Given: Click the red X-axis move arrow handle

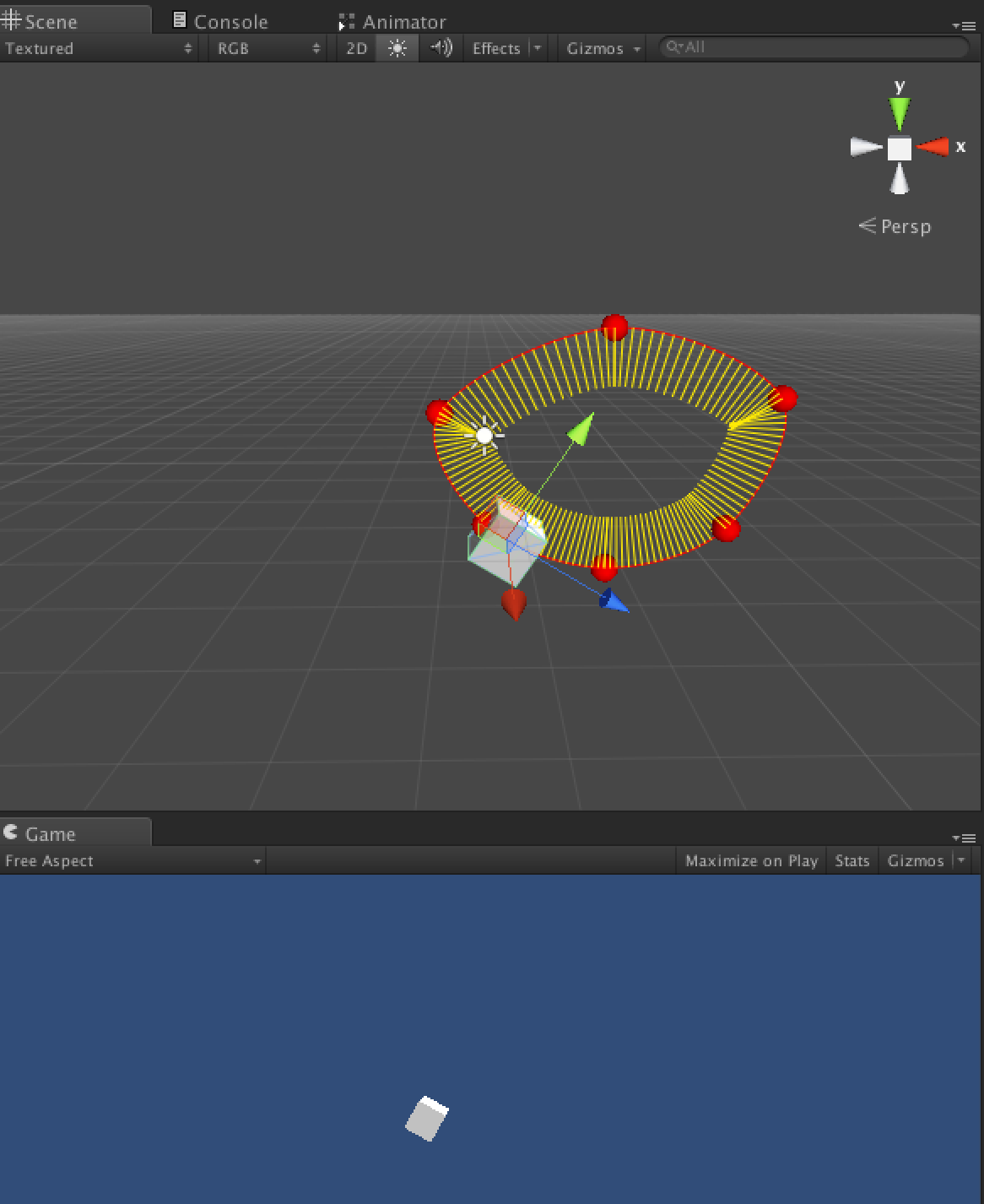Looking at the screenshot, I should point(513,604).
